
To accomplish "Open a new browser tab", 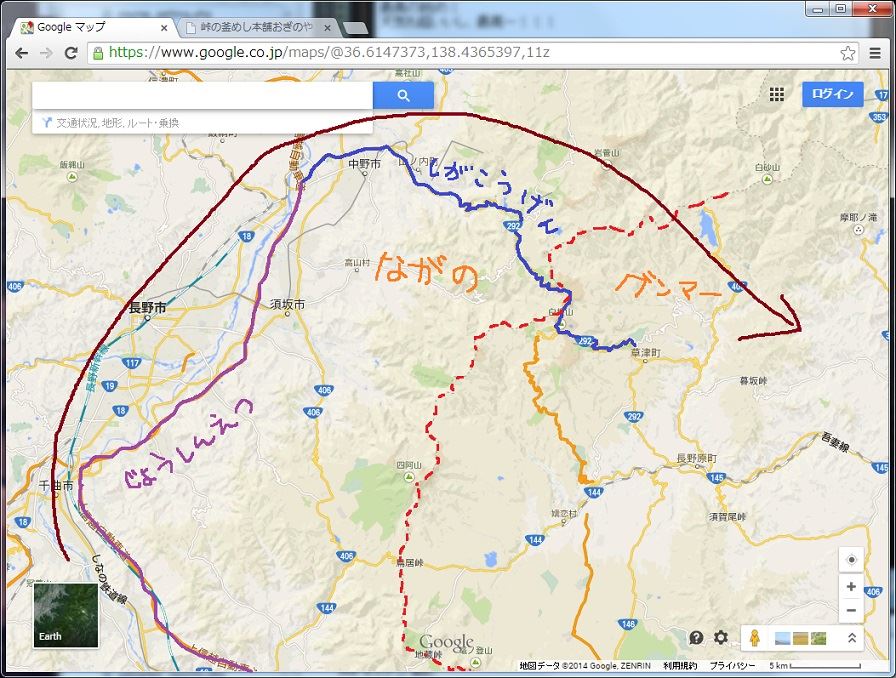I will [x=355, y=28].
